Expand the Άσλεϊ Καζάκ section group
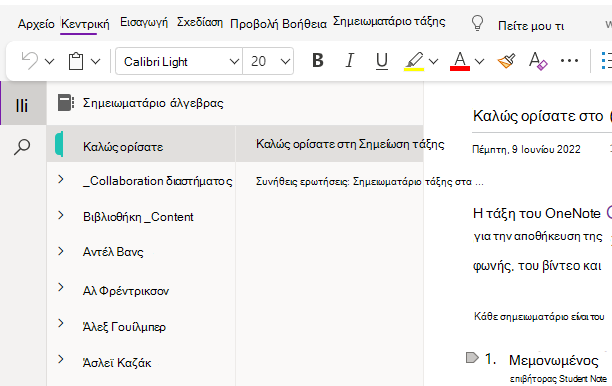 (x=60, y=359)
